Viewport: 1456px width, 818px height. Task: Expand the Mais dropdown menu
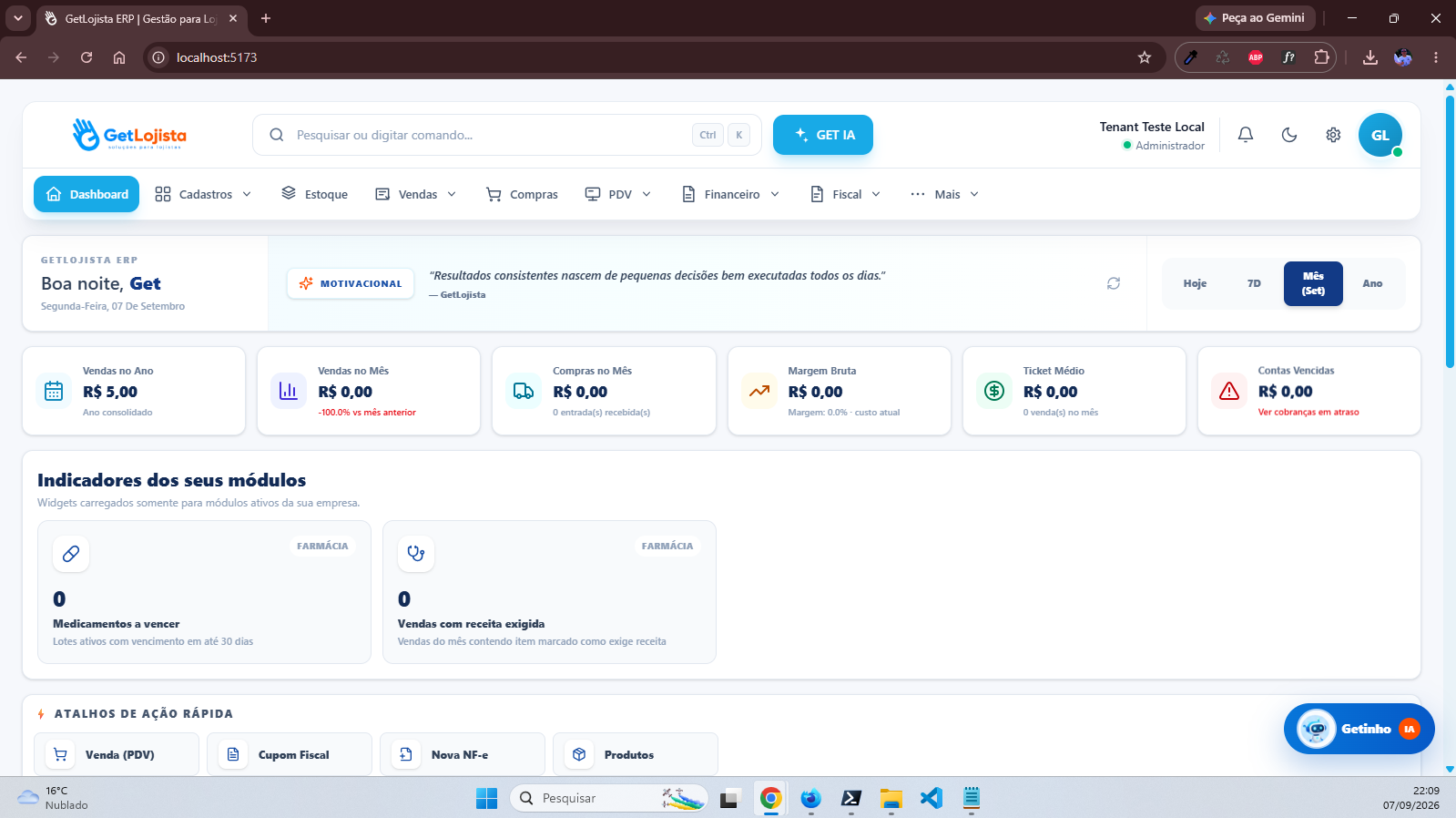click(x=945, y=194)
